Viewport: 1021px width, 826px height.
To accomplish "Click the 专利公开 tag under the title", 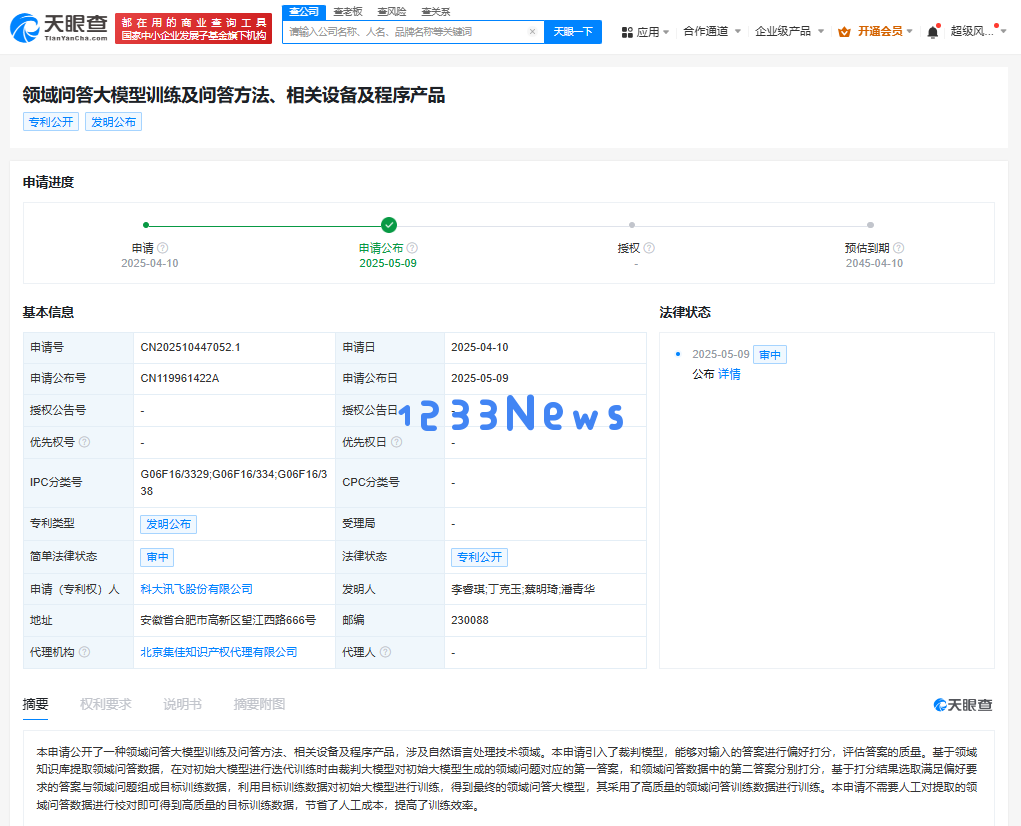I will [x=51, y=122].
